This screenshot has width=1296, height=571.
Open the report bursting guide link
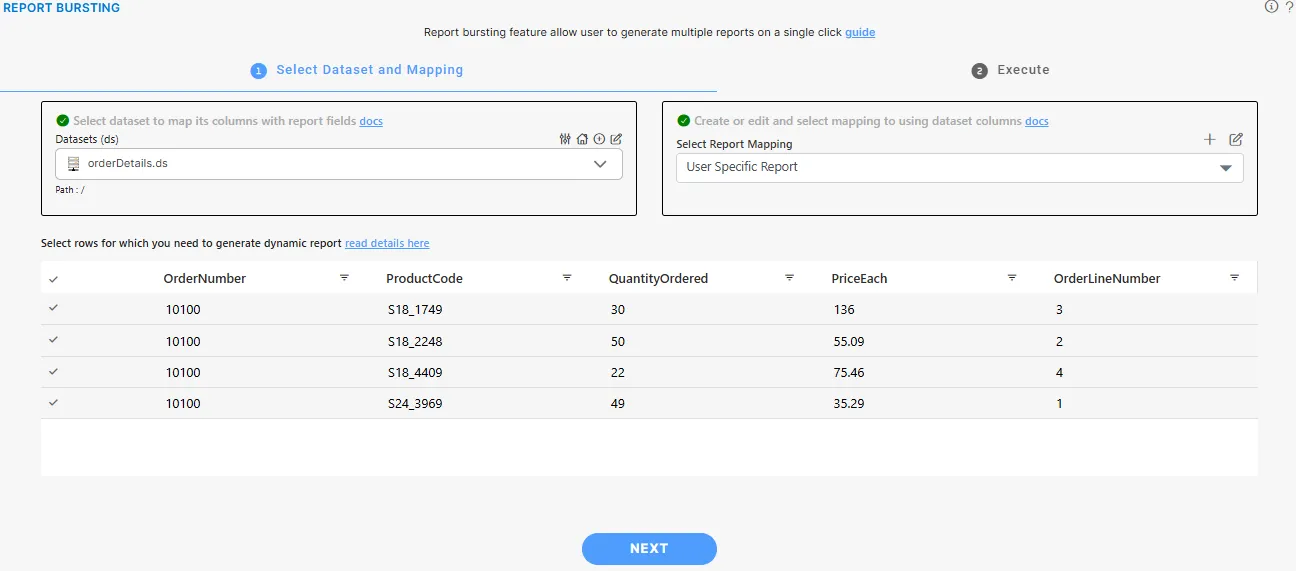tap(860, 32)
